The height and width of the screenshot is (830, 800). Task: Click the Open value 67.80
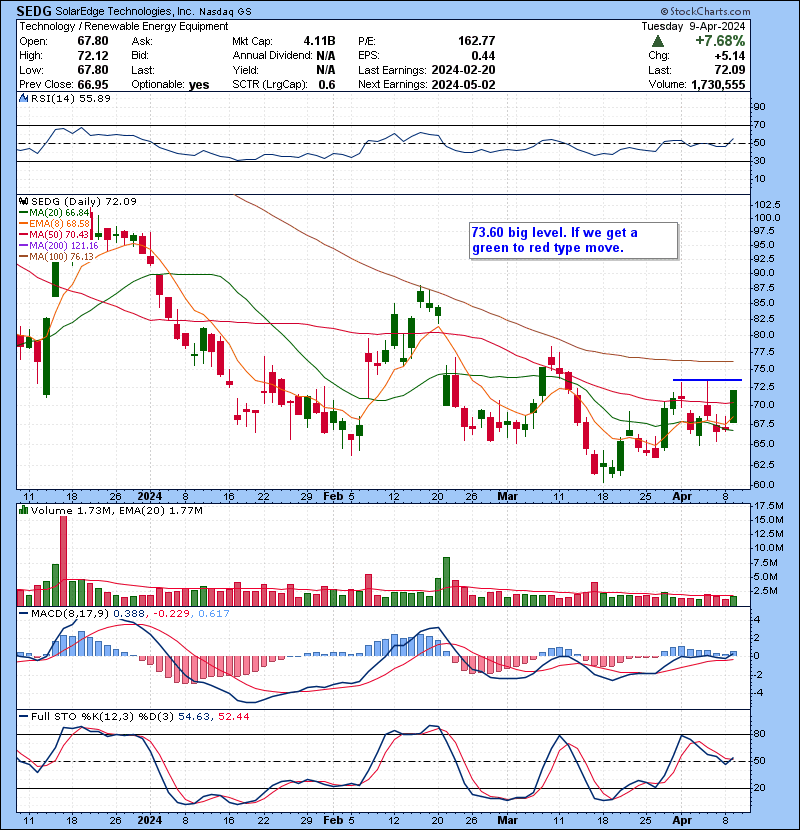click(93, 41)
